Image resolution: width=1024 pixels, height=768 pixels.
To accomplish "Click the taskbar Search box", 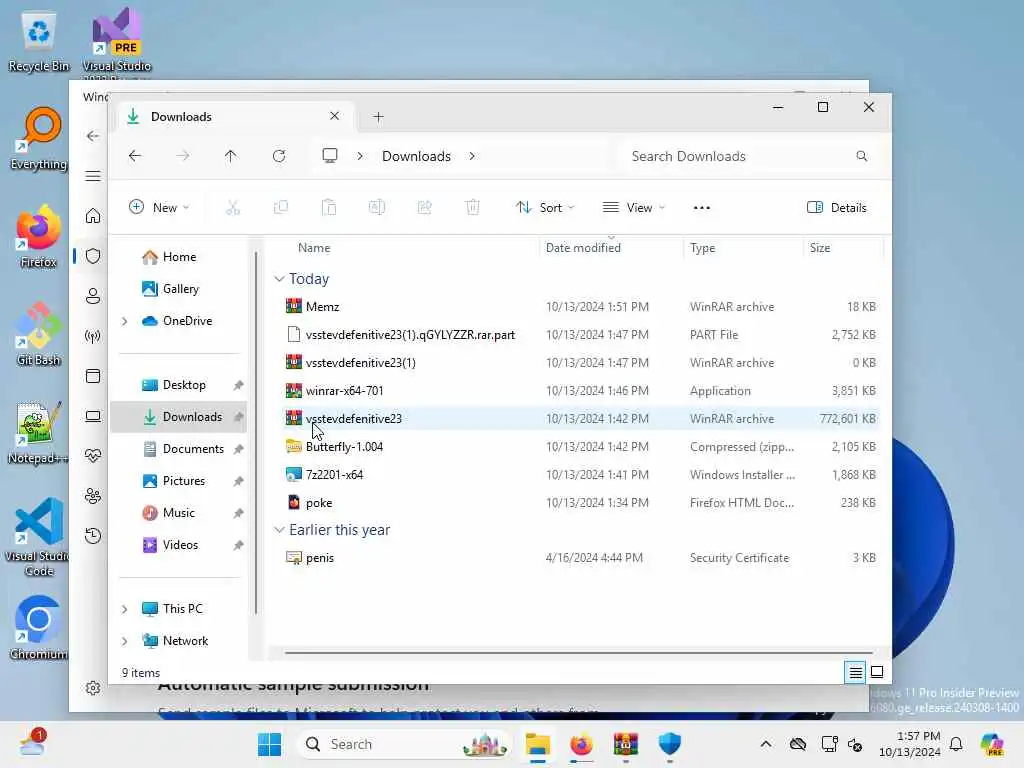I will tap(403, 744).
